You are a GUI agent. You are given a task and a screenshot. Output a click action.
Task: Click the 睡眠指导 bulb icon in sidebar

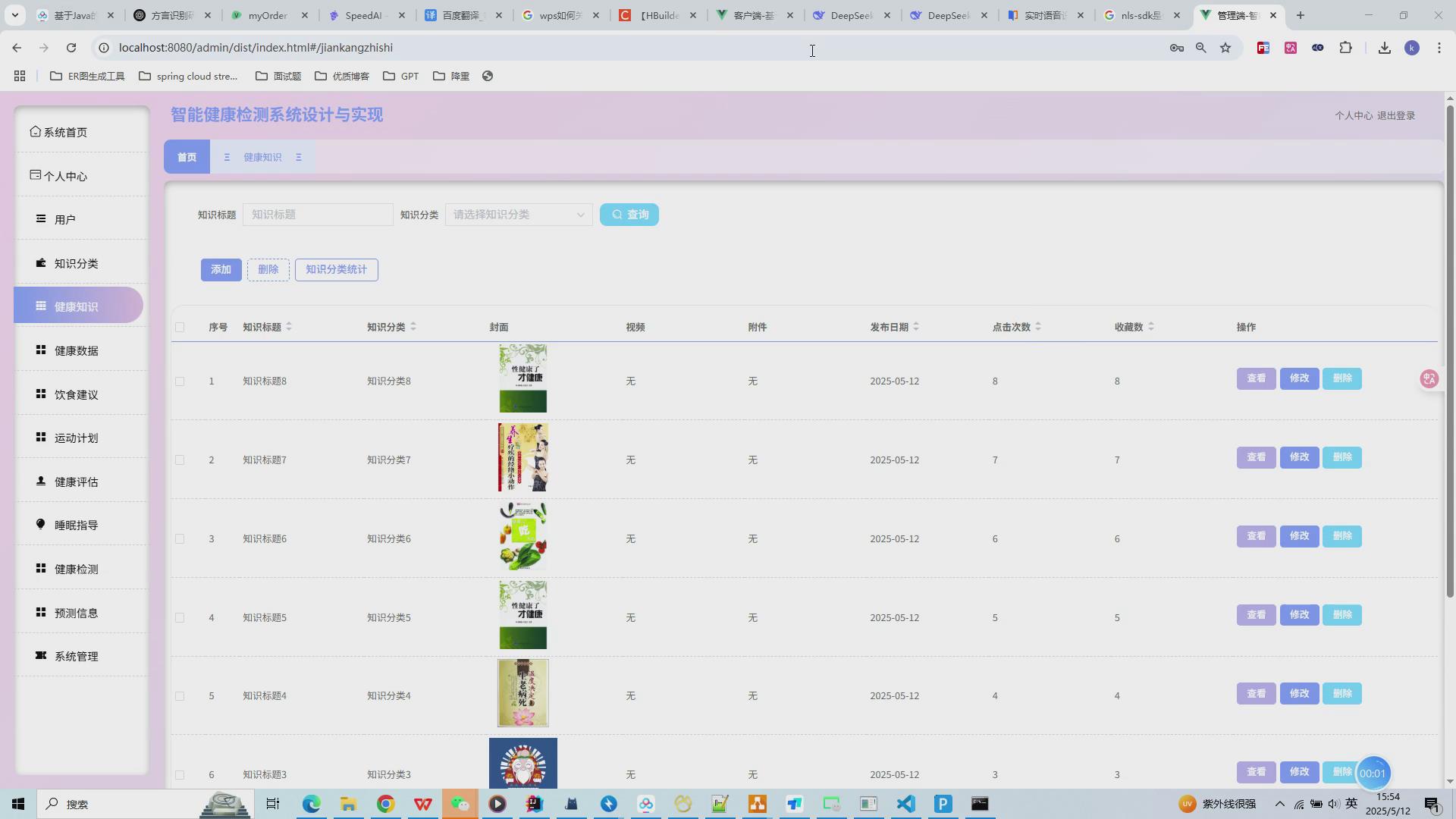click(41, 525)
